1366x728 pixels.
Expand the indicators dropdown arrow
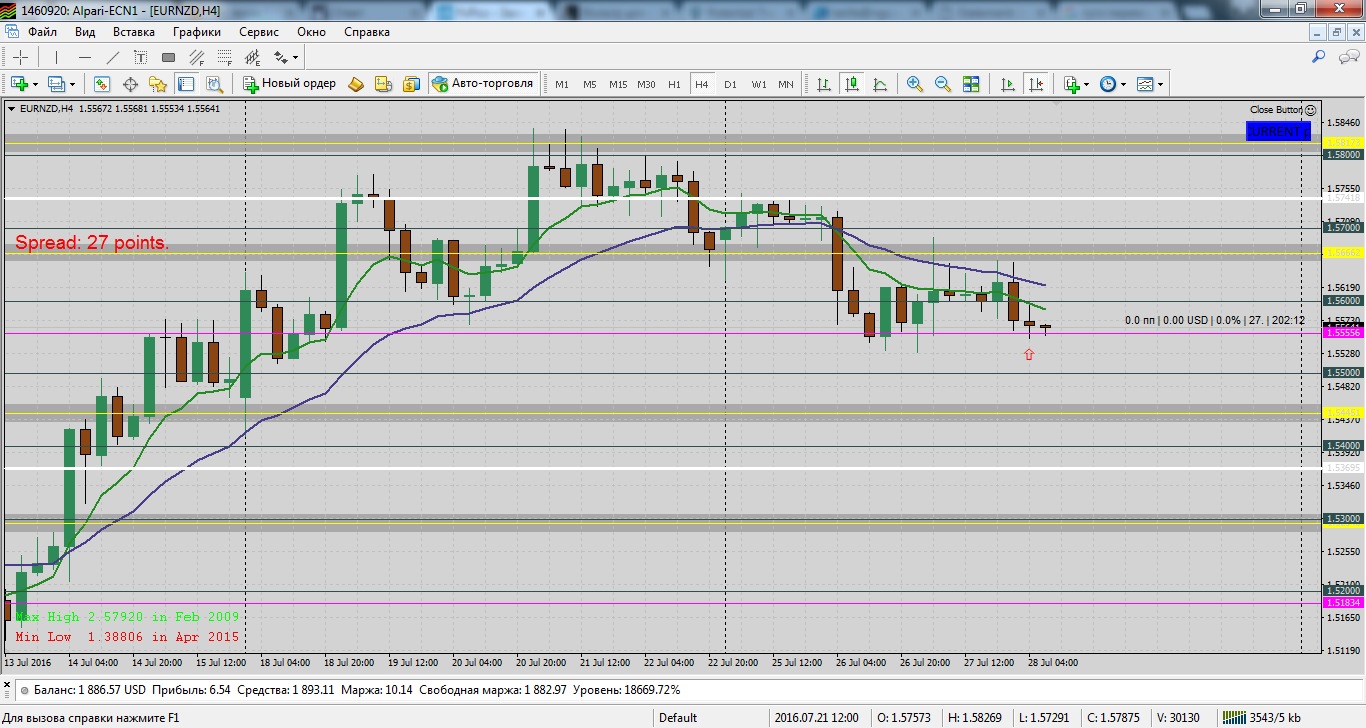(1087, 84)
